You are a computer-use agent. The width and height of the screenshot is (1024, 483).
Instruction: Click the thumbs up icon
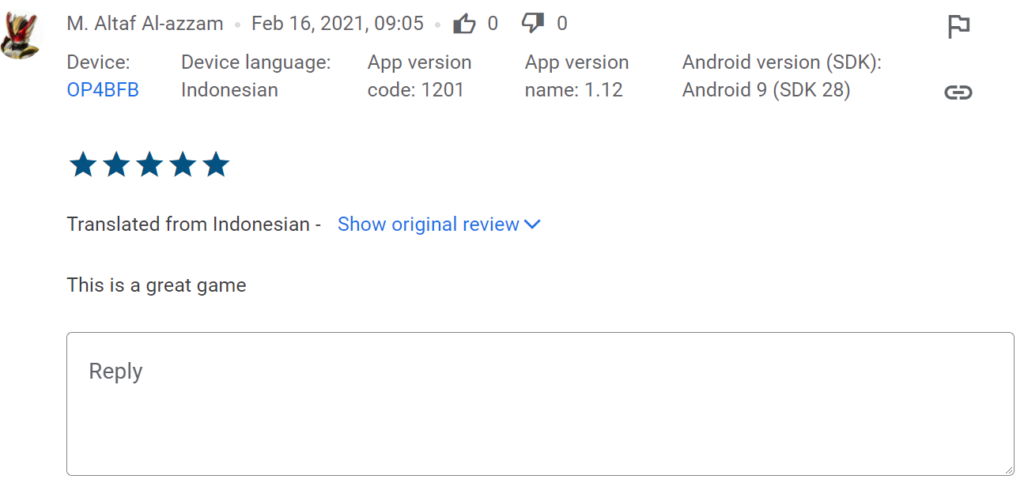464,23
